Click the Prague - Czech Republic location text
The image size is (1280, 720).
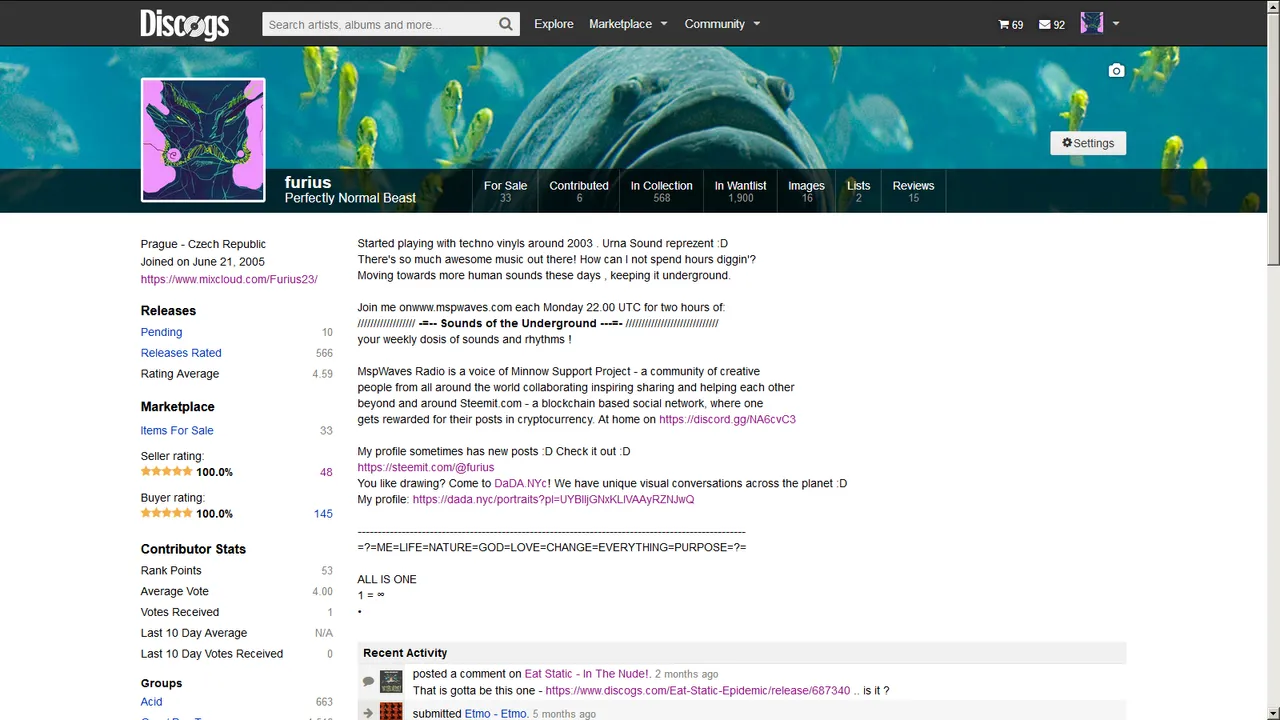[x=203, y=244]
